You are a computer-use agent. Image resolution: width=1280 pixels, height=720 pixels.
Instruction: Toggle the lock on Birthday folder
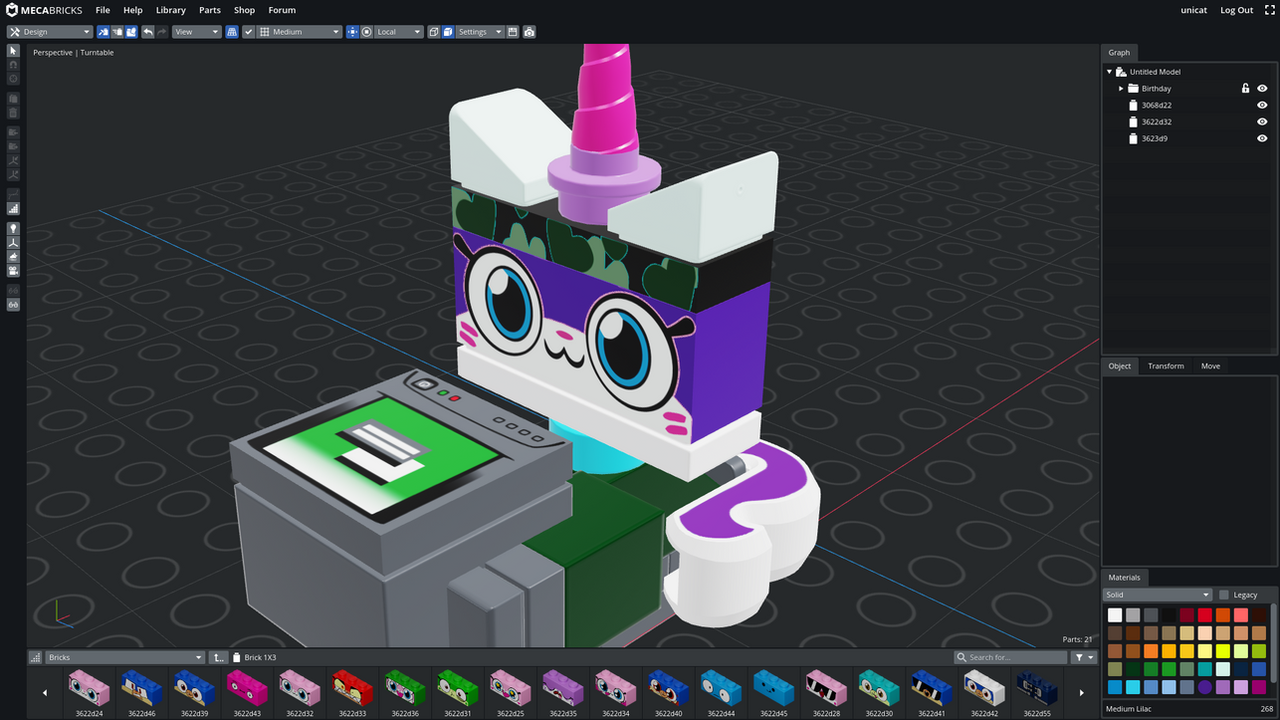click(1245, 88)
